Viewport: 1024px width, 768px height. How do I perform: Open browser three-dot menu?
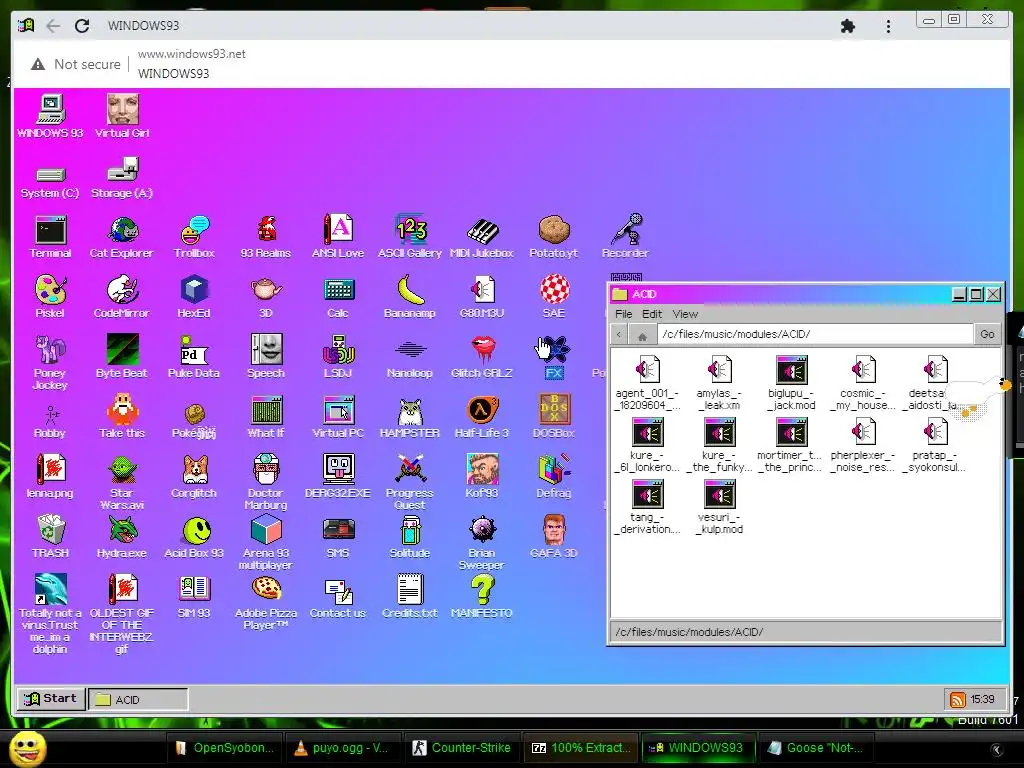[x=888, y=26]
